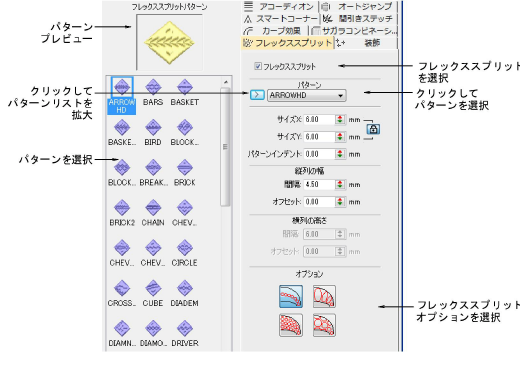Open the 装飾 tab
This screenshot has width=520, height=366.
366,43
